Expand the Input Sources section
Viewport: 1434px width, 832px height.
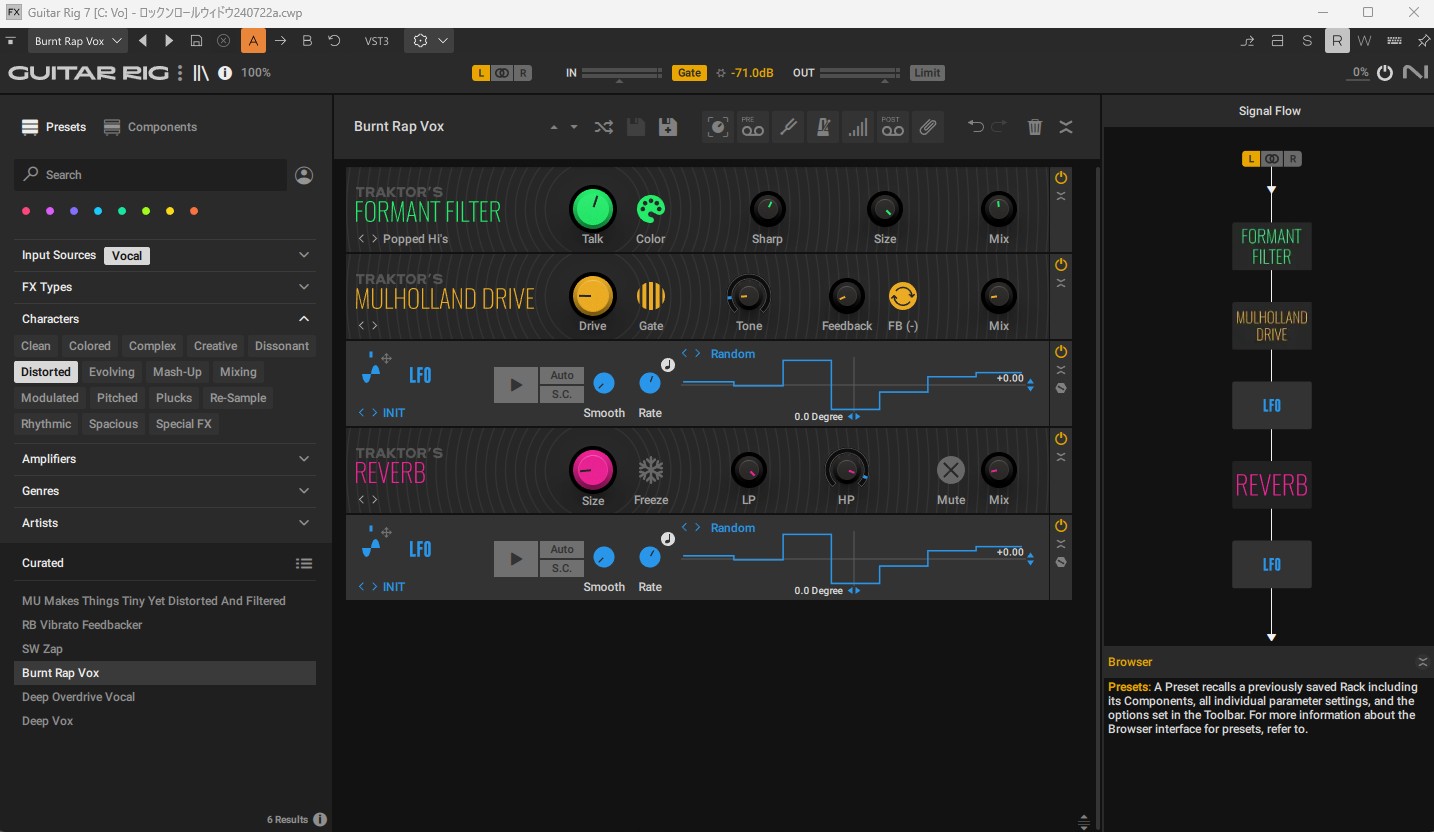pyautogui.click(x=304, y=255)
